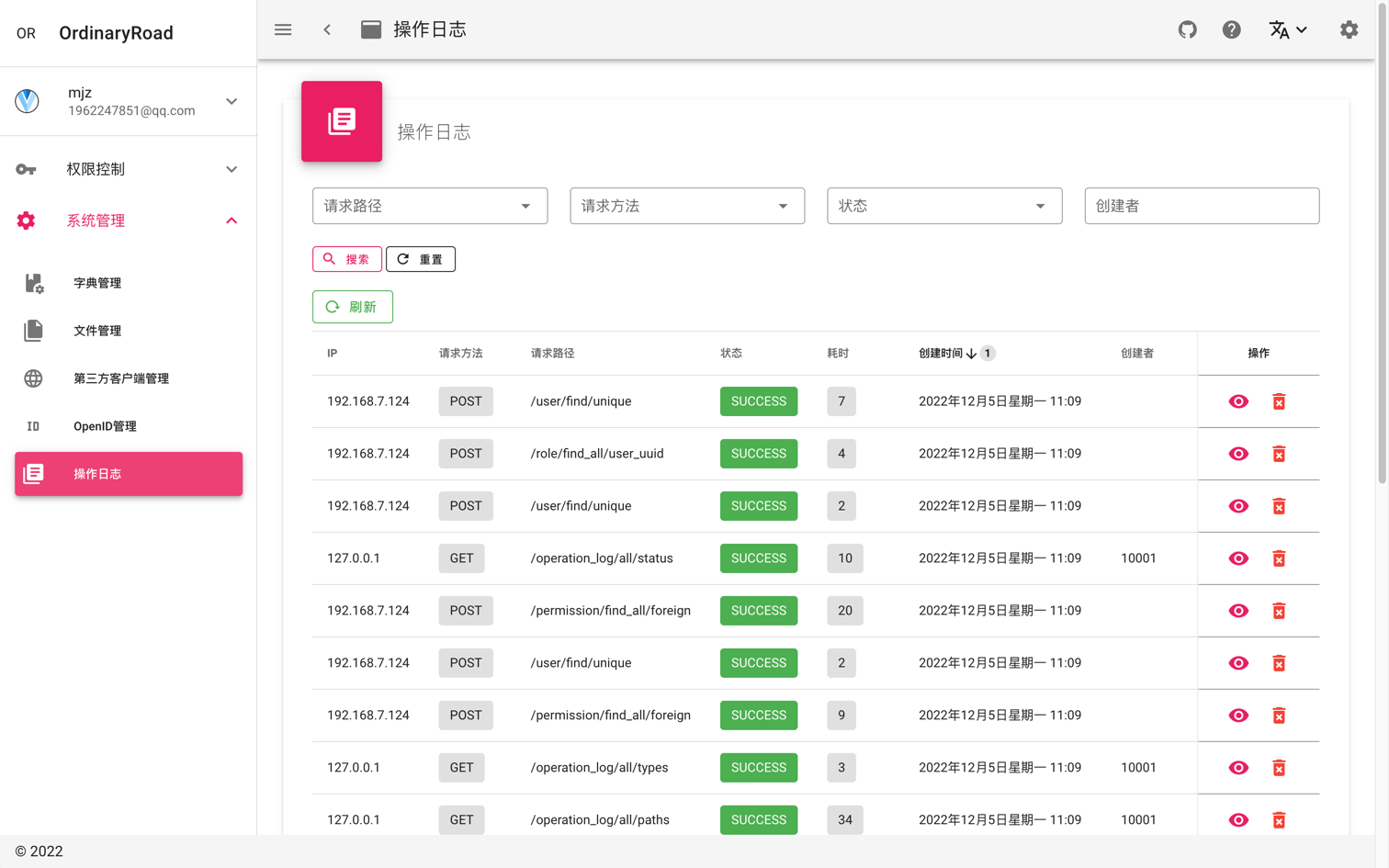Open settings gear in top bar
This screenshot has width=1389, height=868.
point(1349,29)
